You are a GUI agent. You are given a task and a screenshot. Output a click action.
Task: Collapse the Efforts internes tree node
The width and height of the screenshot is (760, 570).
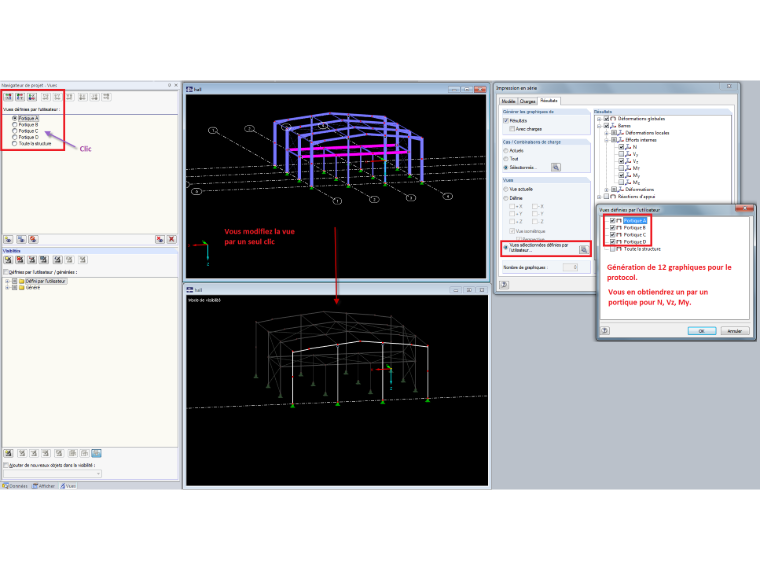[x=606, y=140]
